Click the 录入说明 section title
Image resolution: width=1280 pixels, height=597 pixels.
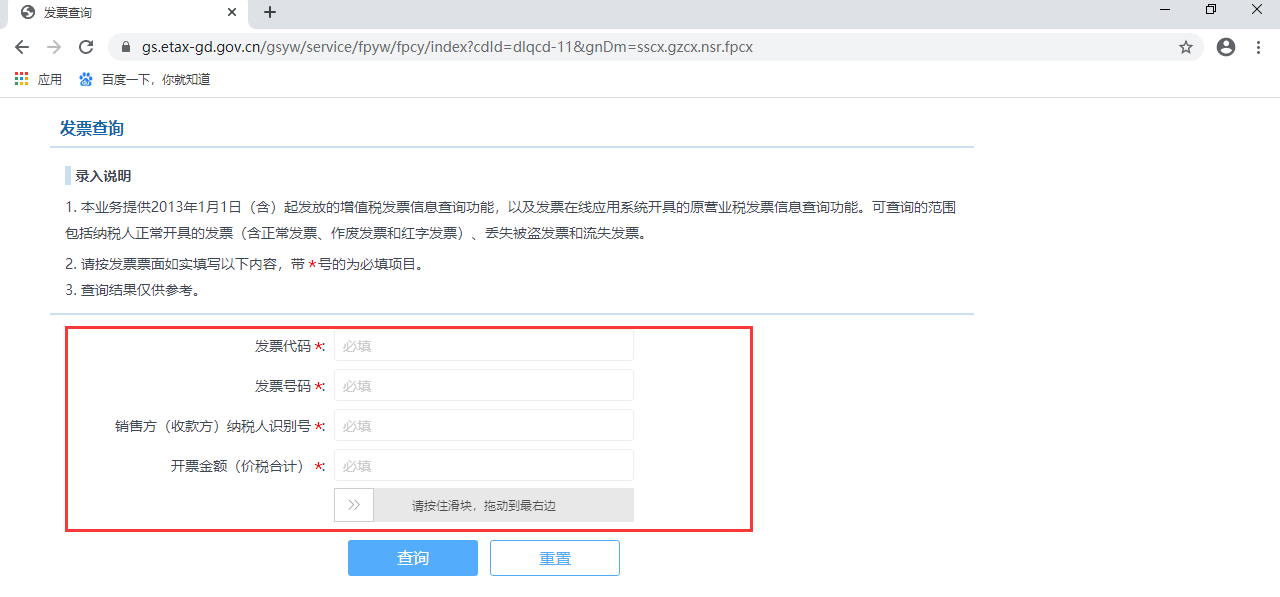[103, 176]
